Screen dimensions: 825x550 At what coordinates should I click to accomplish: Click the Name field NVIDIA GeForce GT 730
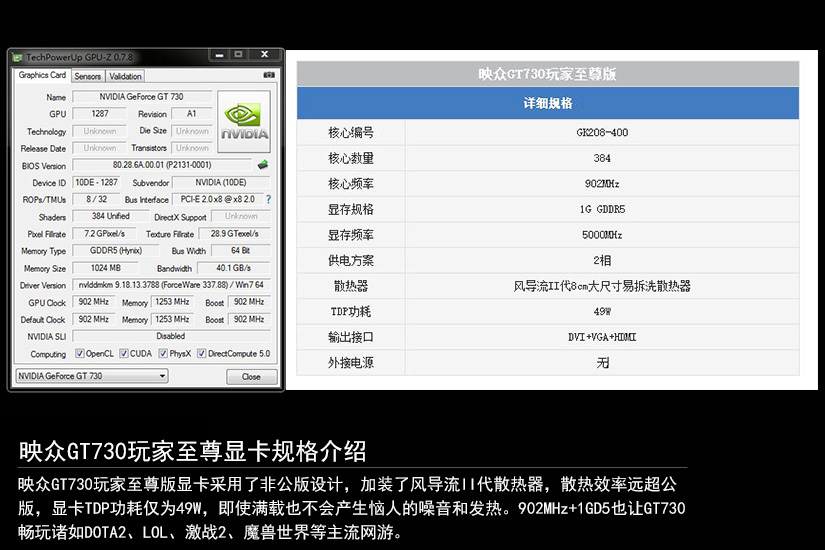[142, 97]
